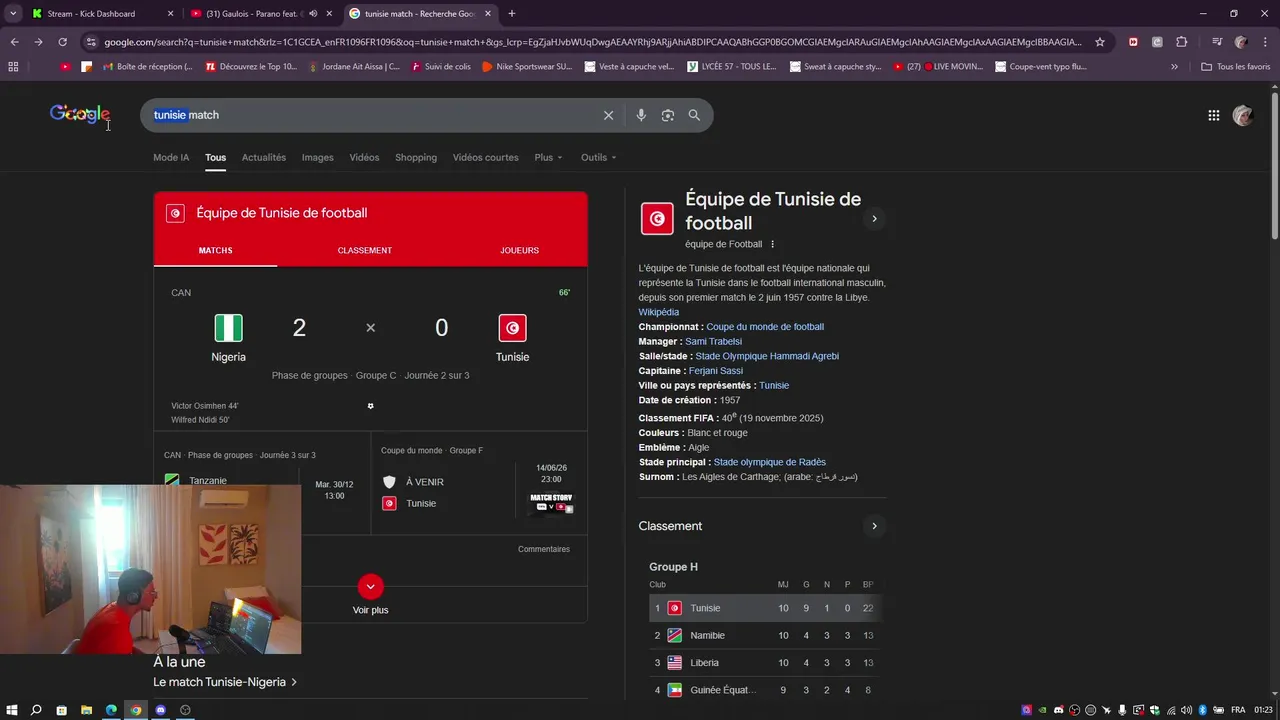This screenshot has width=1280, height=720.
Task: Open the tab search dropdown in Chrome
Action: [x=13, y=14]
